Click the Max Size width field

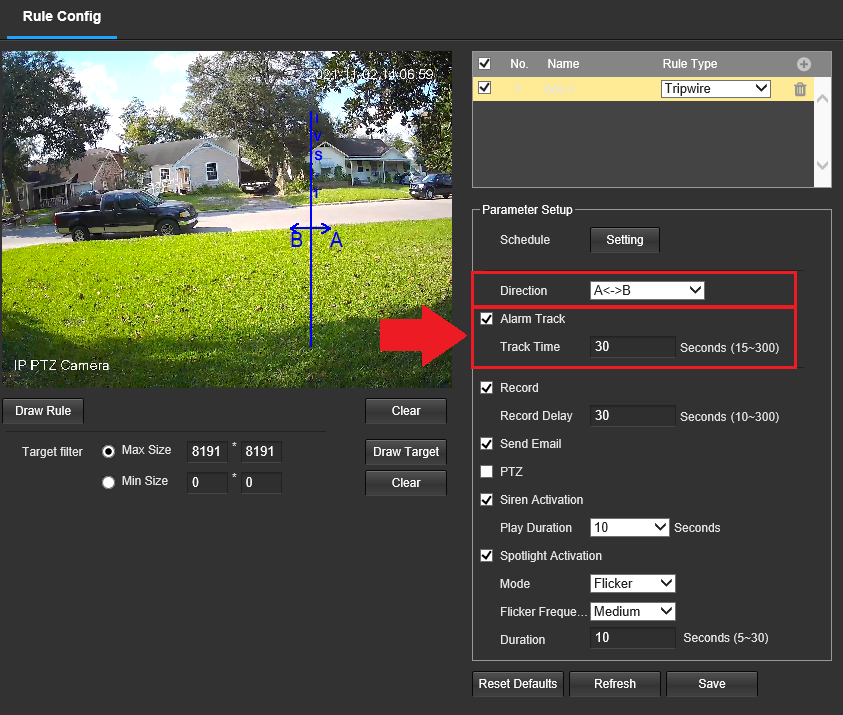tap(207, 452)
